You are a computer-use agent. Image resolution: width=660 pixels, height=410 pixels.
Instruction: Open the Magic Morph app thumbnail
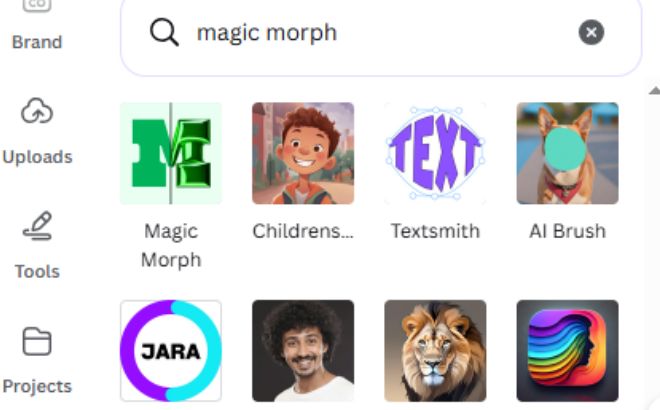pos(170,153)
